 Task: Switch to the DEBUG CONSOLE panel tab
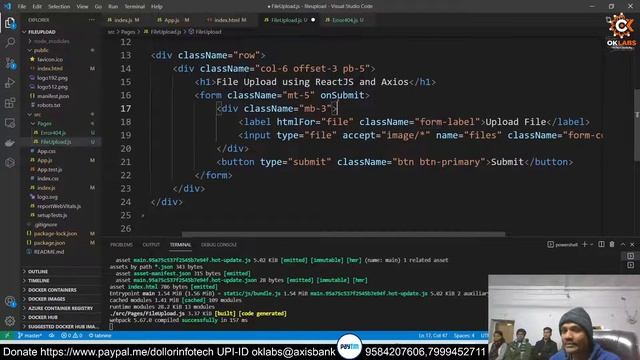coord(219,244)
